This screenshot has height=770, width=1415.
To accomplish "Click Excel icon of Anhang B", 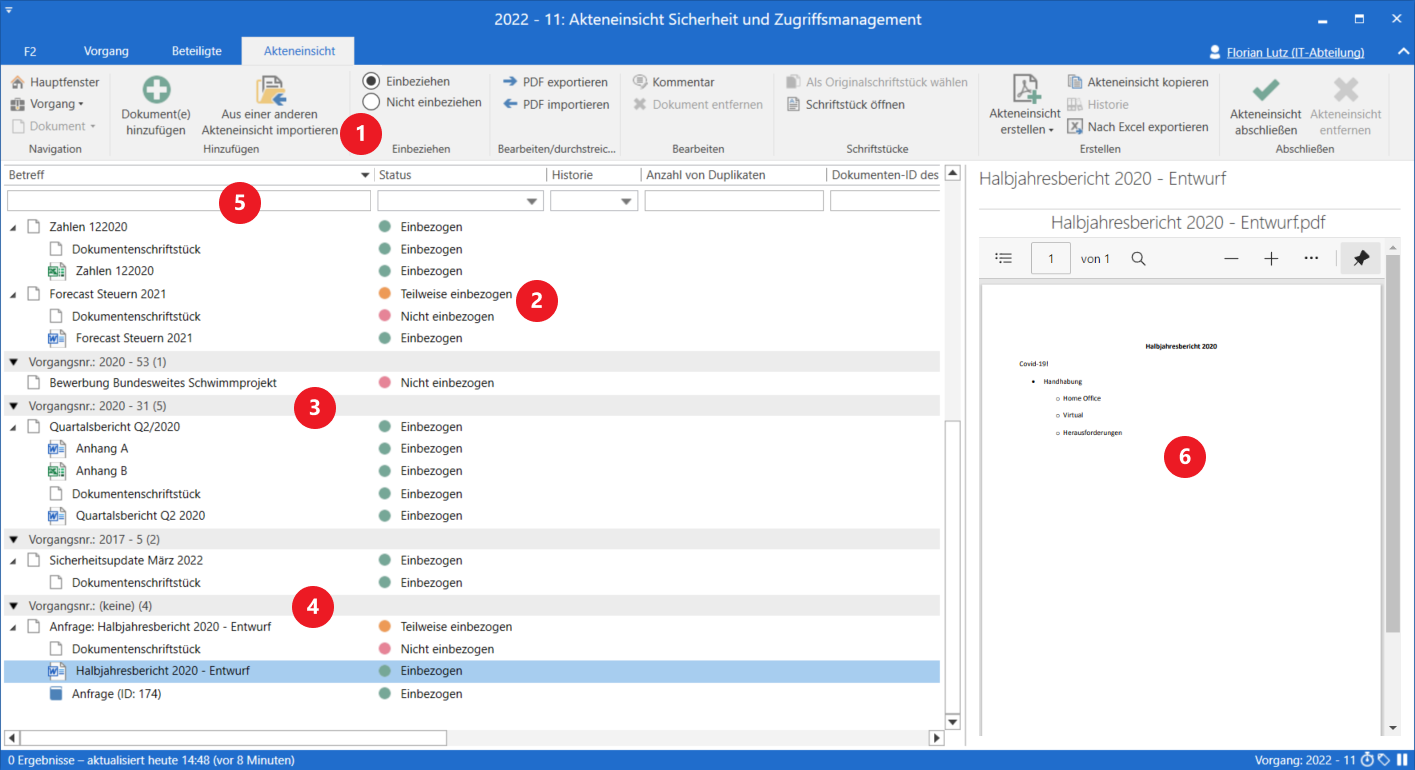I will [x=57, y=471].
